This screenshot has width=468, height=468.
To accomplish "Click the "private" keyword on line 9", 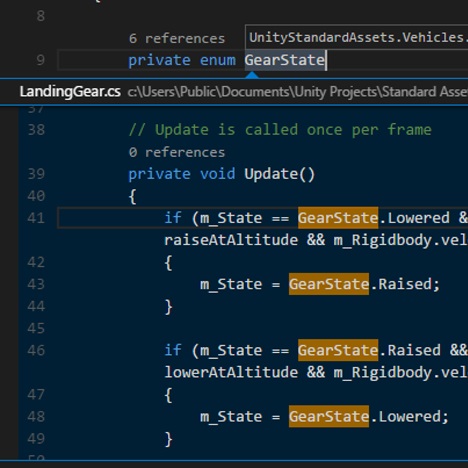I will pyautogui.click(x=159, y=61).
